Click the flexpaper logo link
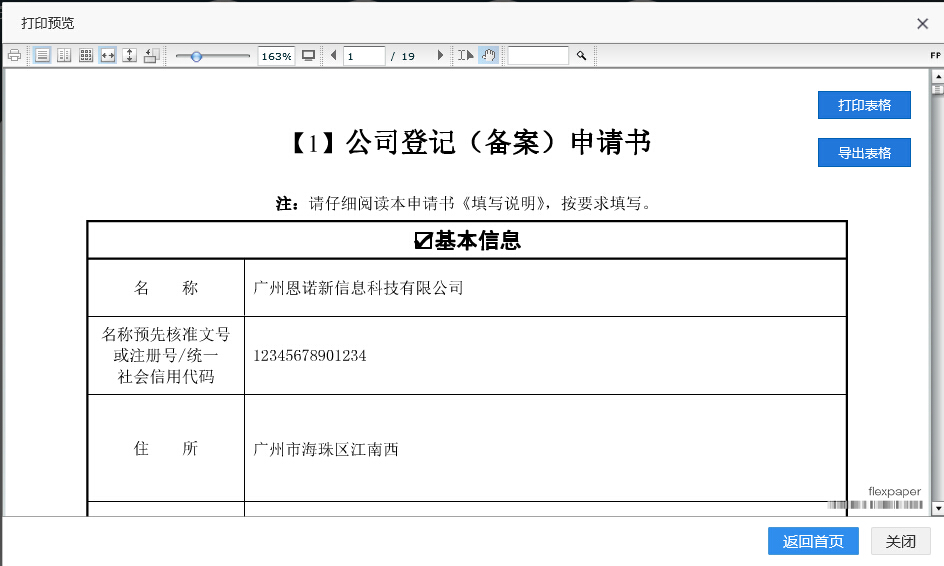The width and height of the screenshot is (944, 566). point(894,491)
